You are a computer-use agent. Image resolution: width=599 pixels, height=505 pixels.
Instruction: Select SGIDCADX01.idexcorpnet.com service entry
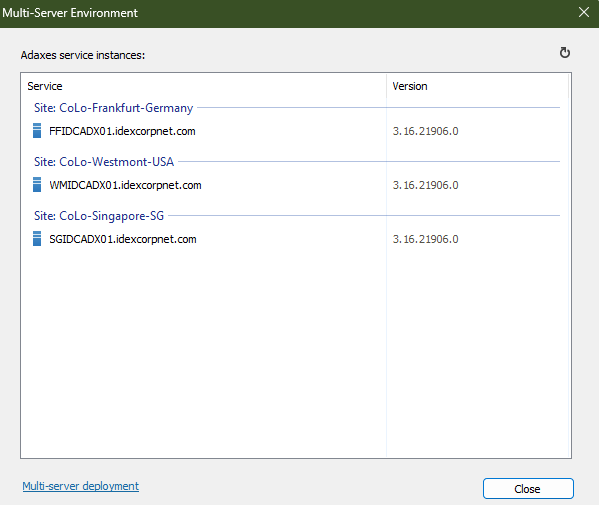123,239
